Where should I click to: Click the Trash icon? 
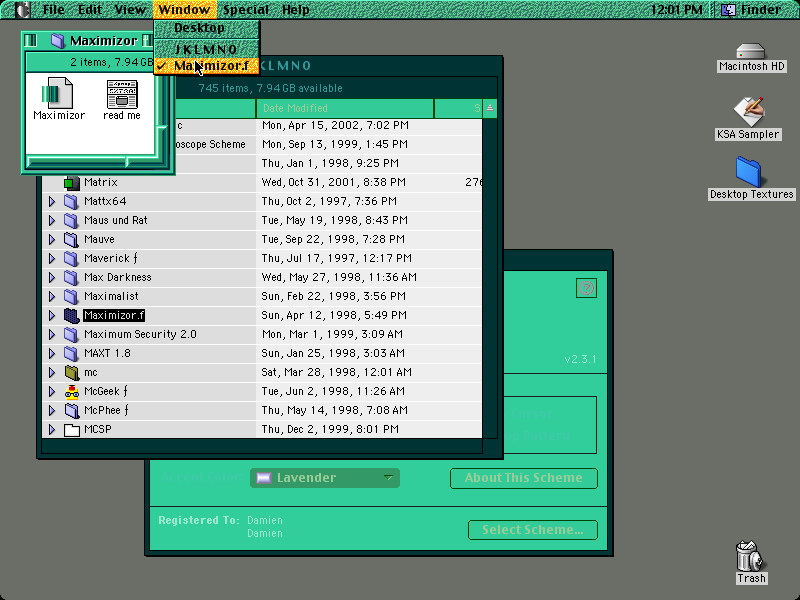tap(750, 556)
